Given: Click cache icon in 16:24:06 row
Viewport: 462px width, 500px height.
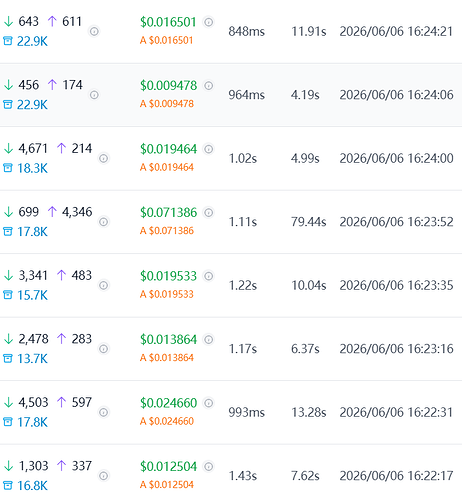Looking at the screenshot, I should tap(8, 105).
